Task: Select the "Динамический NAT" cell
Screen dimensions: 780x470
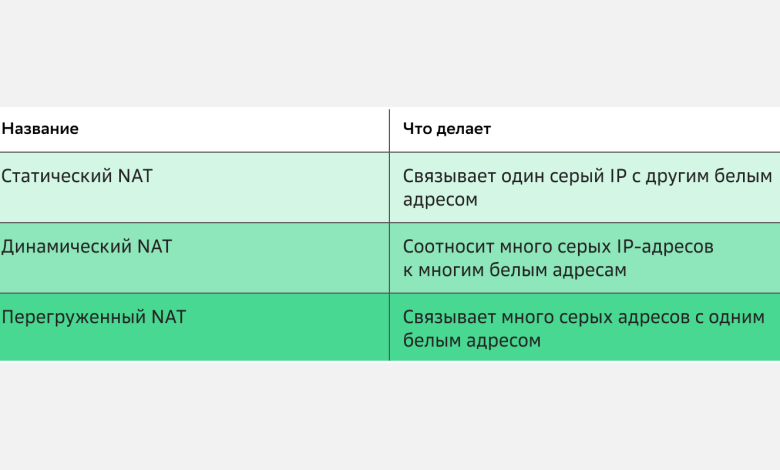Action: [87, 247]
